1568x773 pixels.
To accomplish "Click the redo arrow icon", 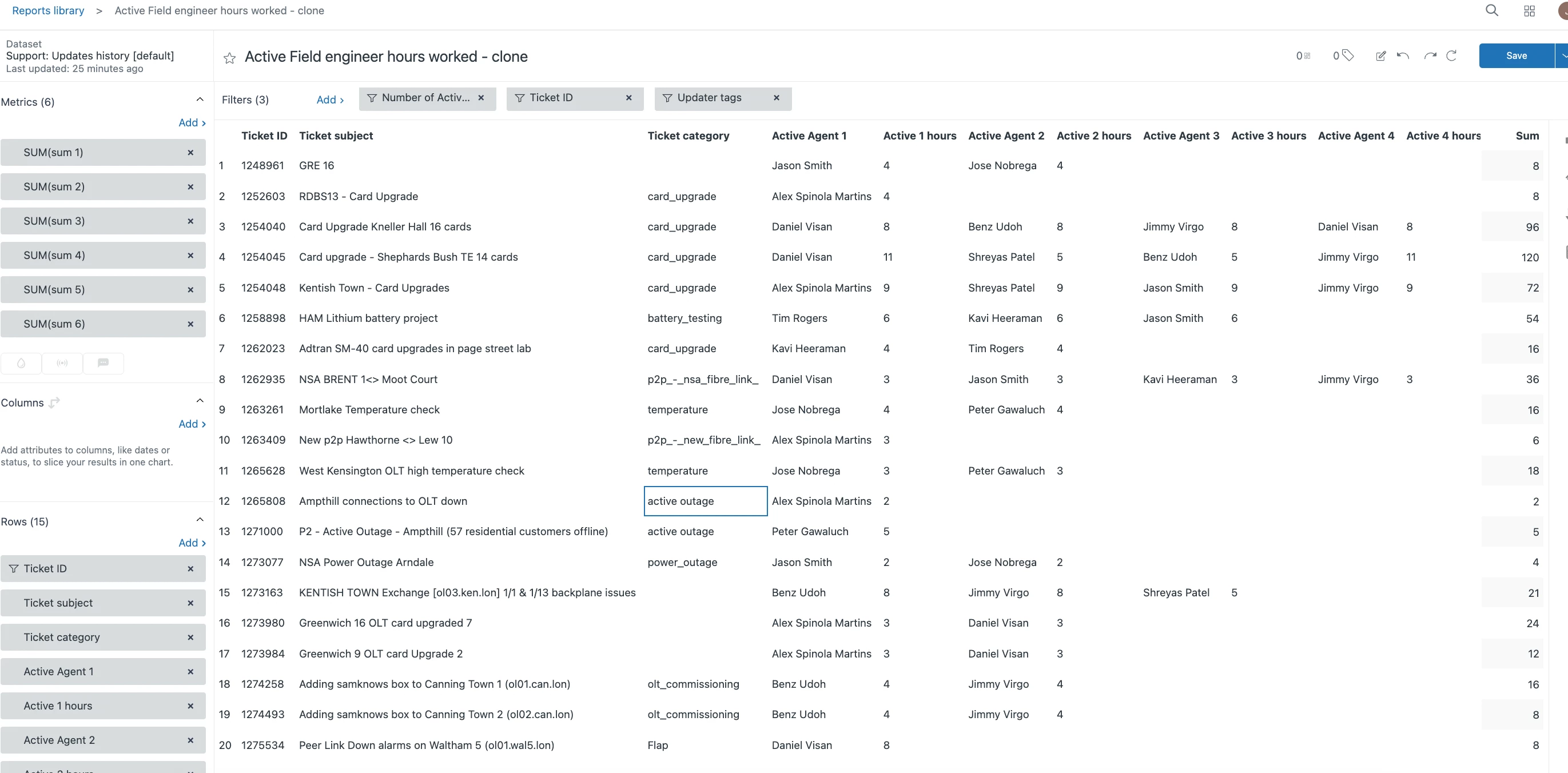I will click(1430, 56).
